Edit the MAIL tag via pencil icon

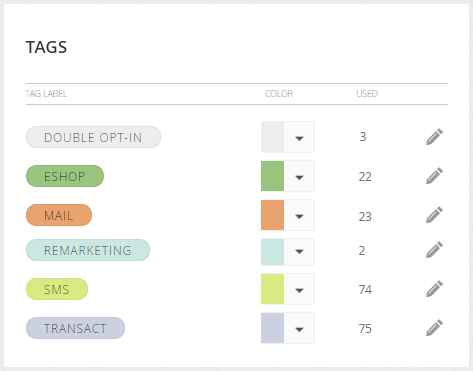pos(434,215)
